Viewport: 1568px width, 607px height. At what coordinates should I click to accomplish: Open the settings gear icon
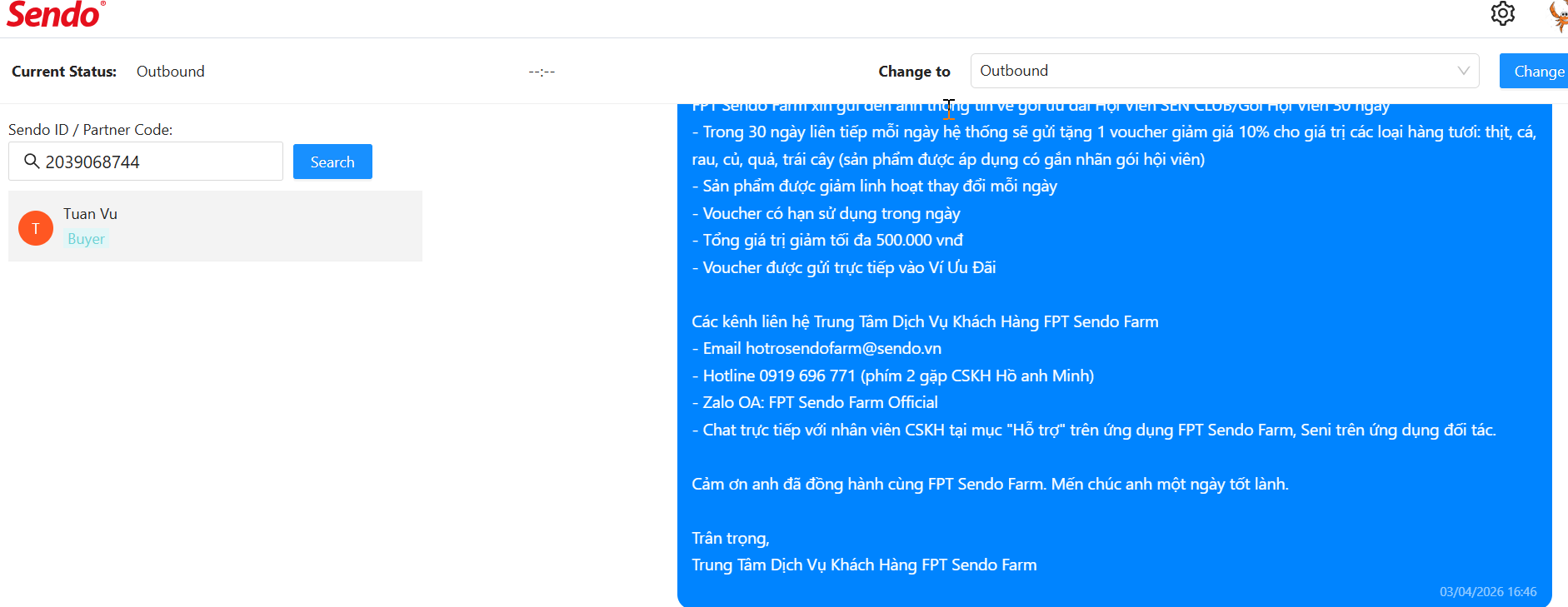tap(1503, 14)
